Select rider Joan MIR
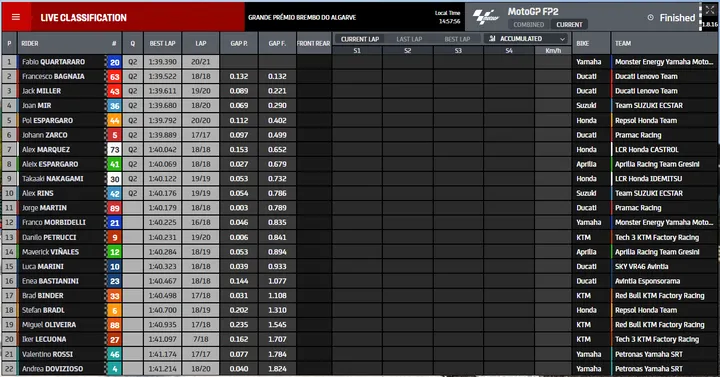 pyautogui.click(x=36, y=106)
